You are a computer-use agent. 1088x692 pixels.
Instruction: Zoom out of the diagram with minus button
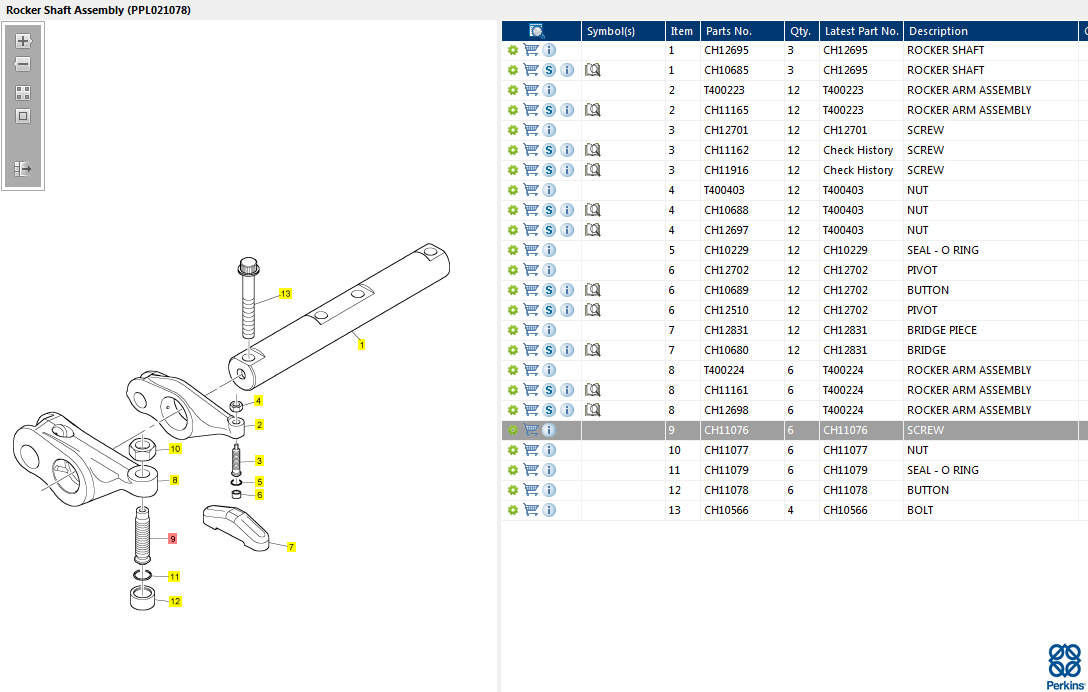click(23, 64)
